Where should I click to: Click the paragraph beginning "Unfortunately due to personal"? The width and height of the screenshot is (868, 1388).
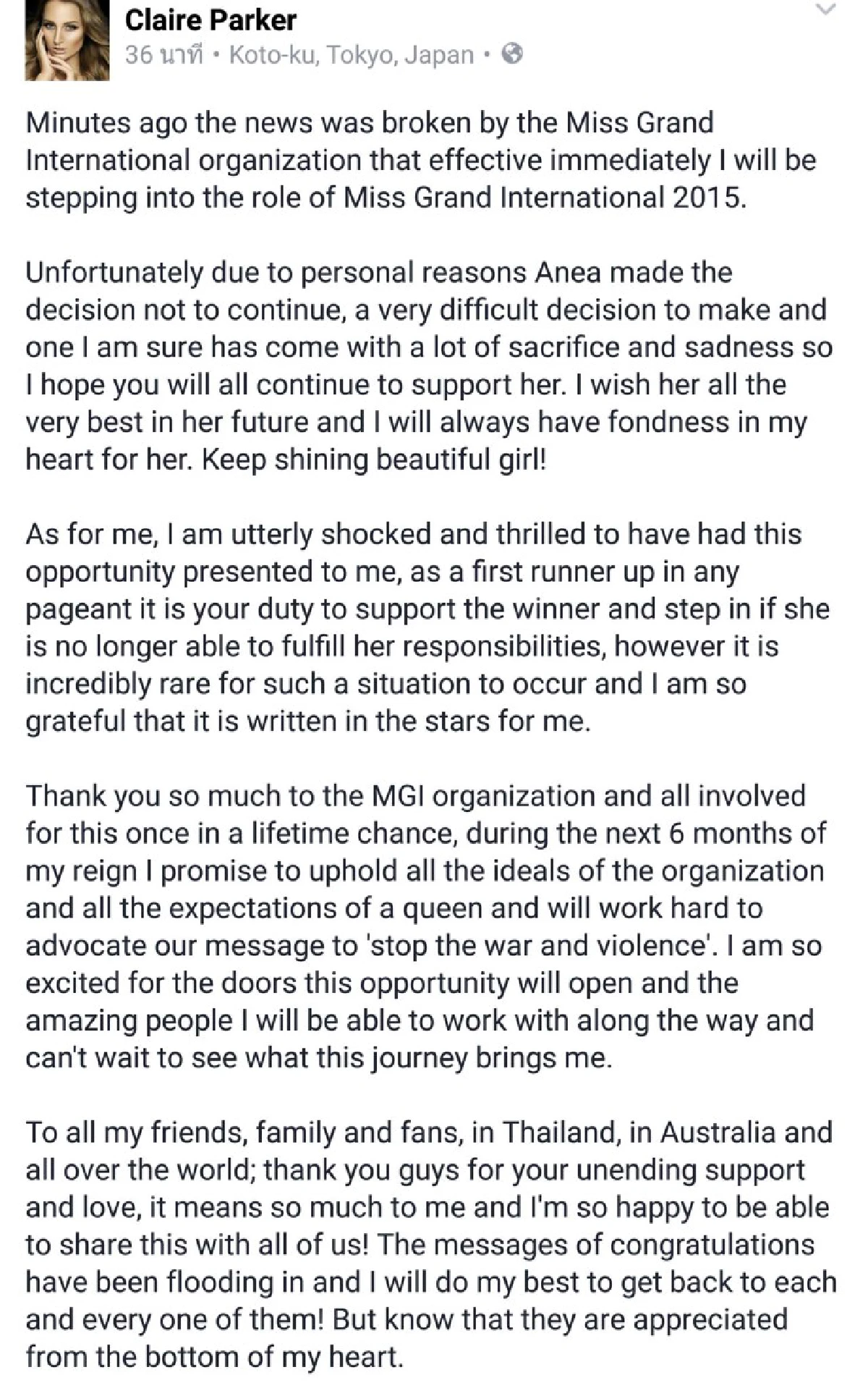click(429, 365)
